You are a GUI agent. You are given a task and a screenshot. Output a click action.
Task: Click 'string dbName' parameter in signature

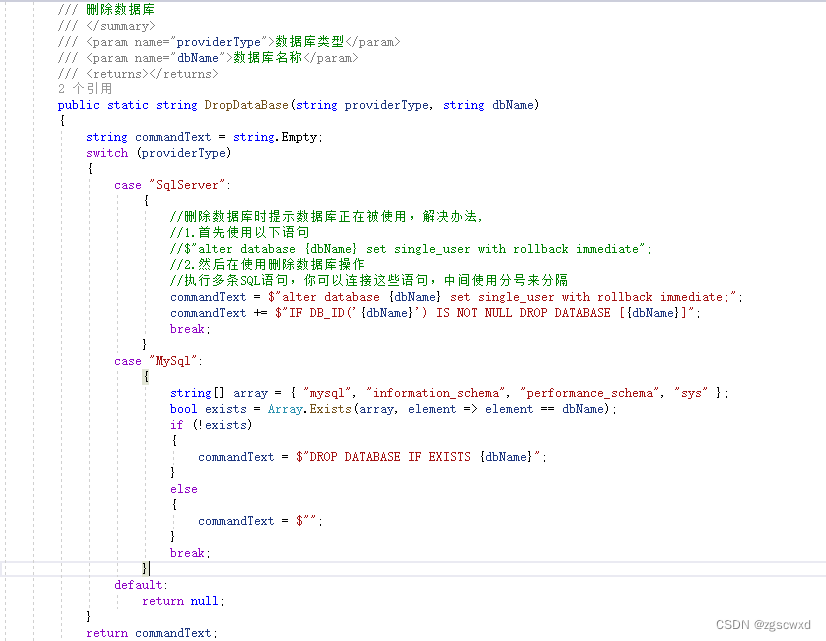(x=490, y=105)
